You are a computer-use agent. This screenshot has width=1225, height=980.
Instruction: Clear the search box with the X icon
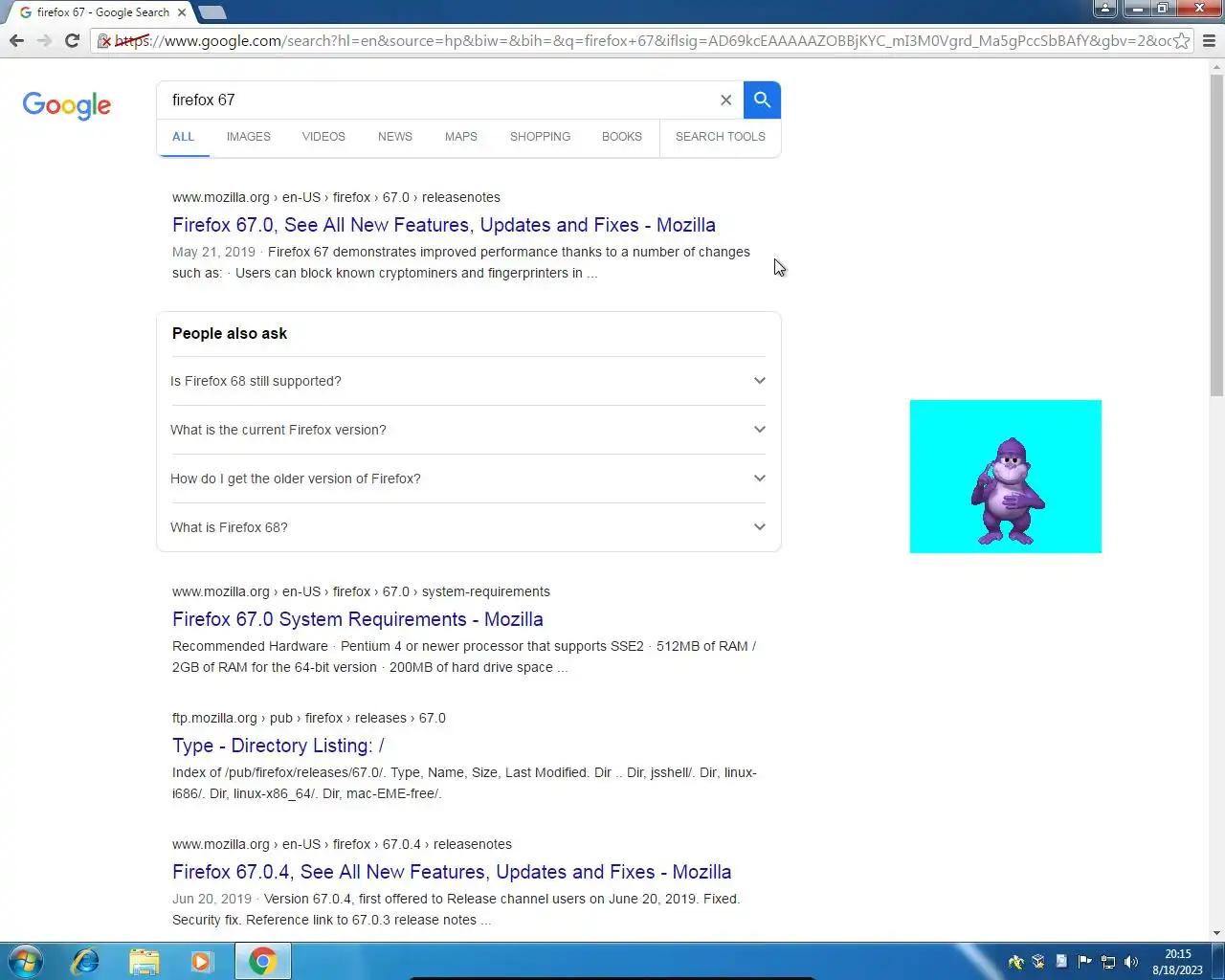[x=725, y=100]
